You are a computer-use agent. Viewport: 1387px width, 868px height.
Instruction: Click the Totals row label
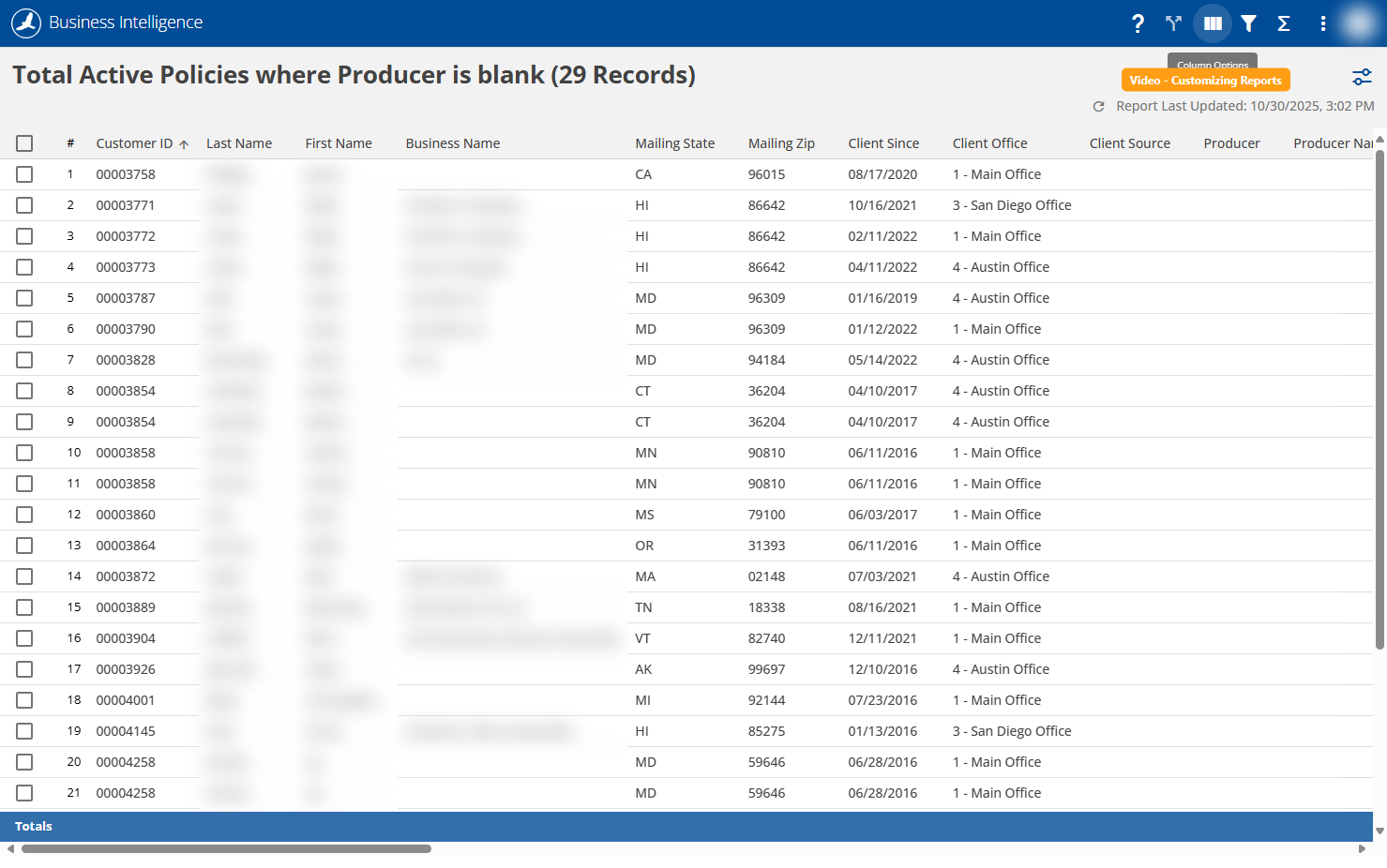pyautogui.click(x=34, y=827)
